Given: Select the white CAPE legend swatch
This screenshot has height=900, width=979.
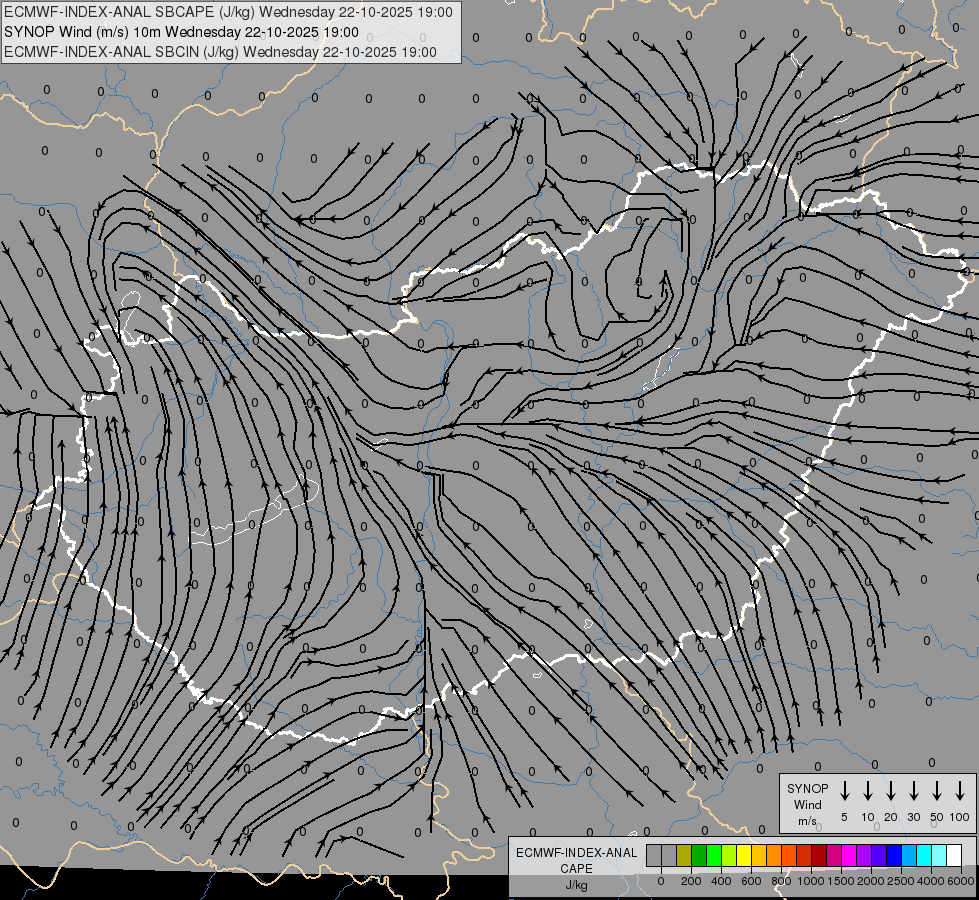Looking at the screenshot, I should coord(955,855).
